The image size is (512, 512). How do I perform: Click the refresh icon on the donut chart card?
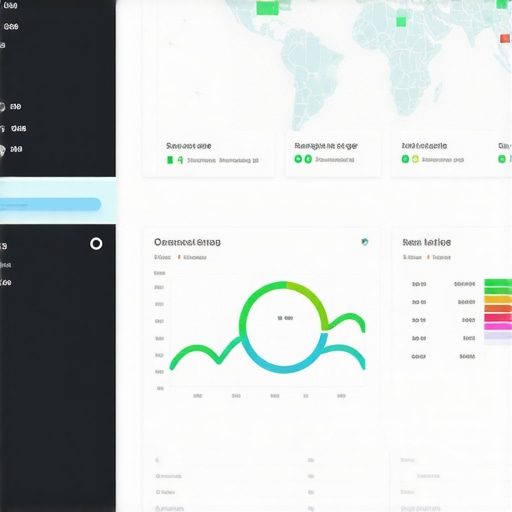pyautogui.click(x=365, y=242)
